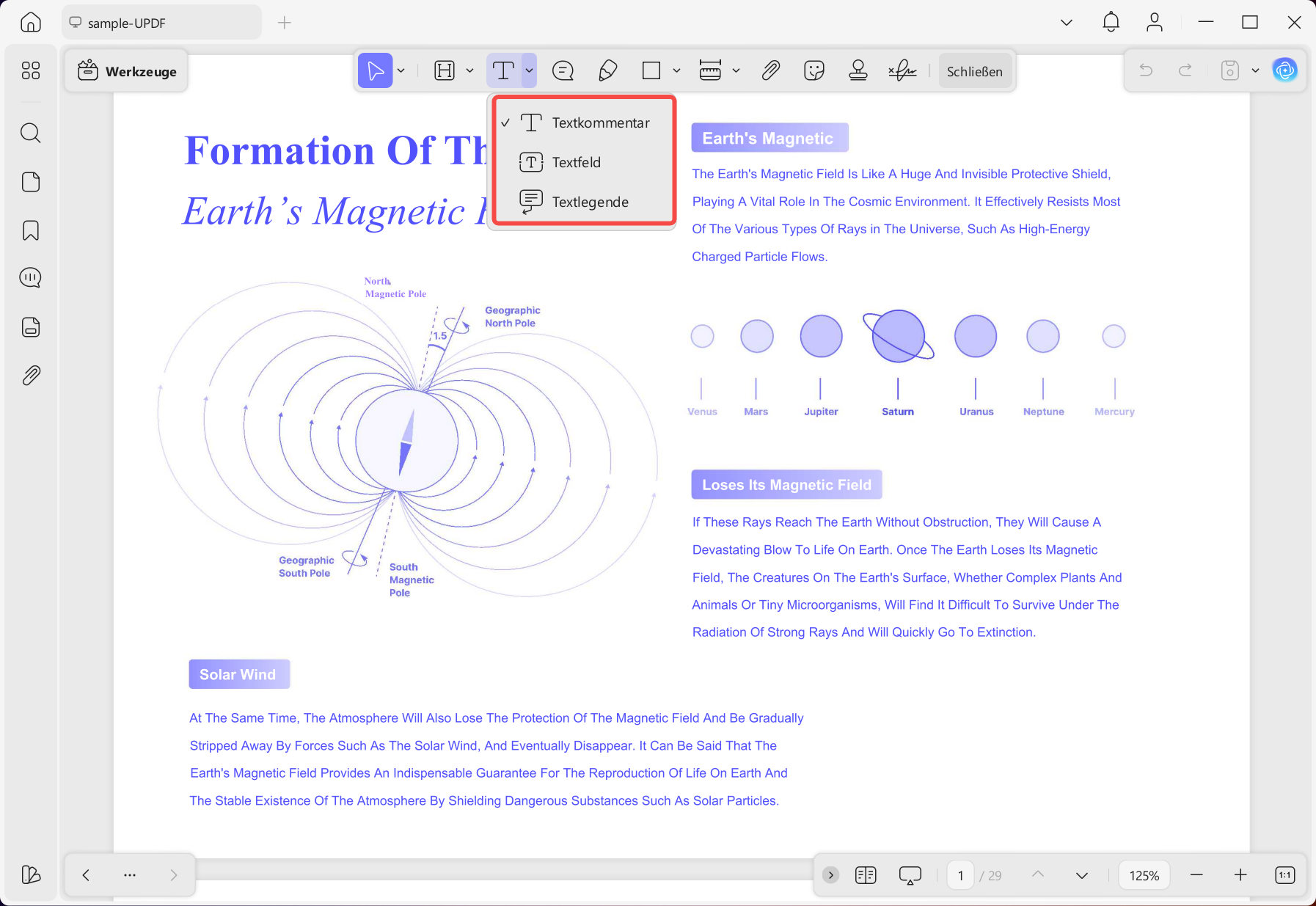Click the 'Jupiter' planet label
Viewport: 1316px width, 906px height.
coord(821,412)
